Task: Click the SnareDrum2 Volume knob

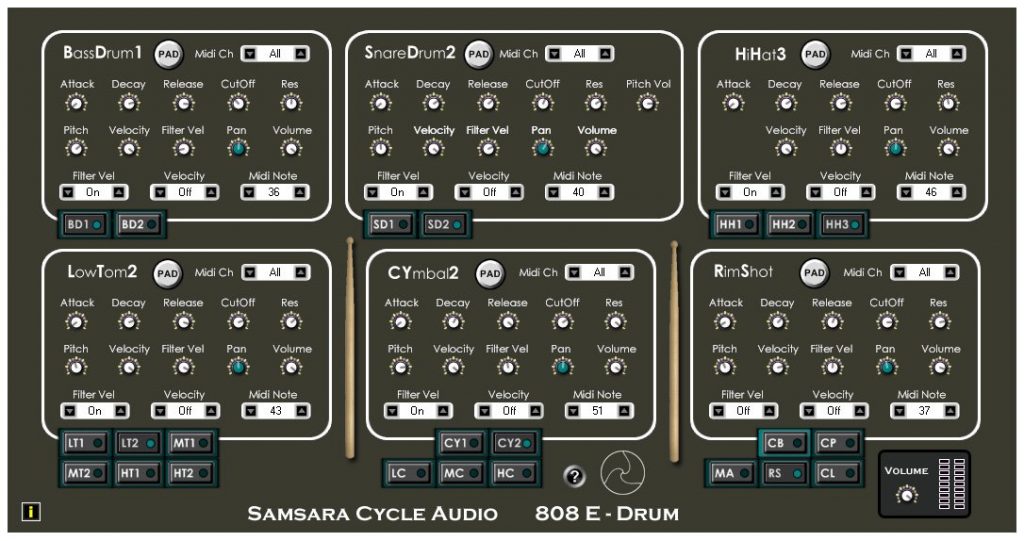Action: click(596, 148)
